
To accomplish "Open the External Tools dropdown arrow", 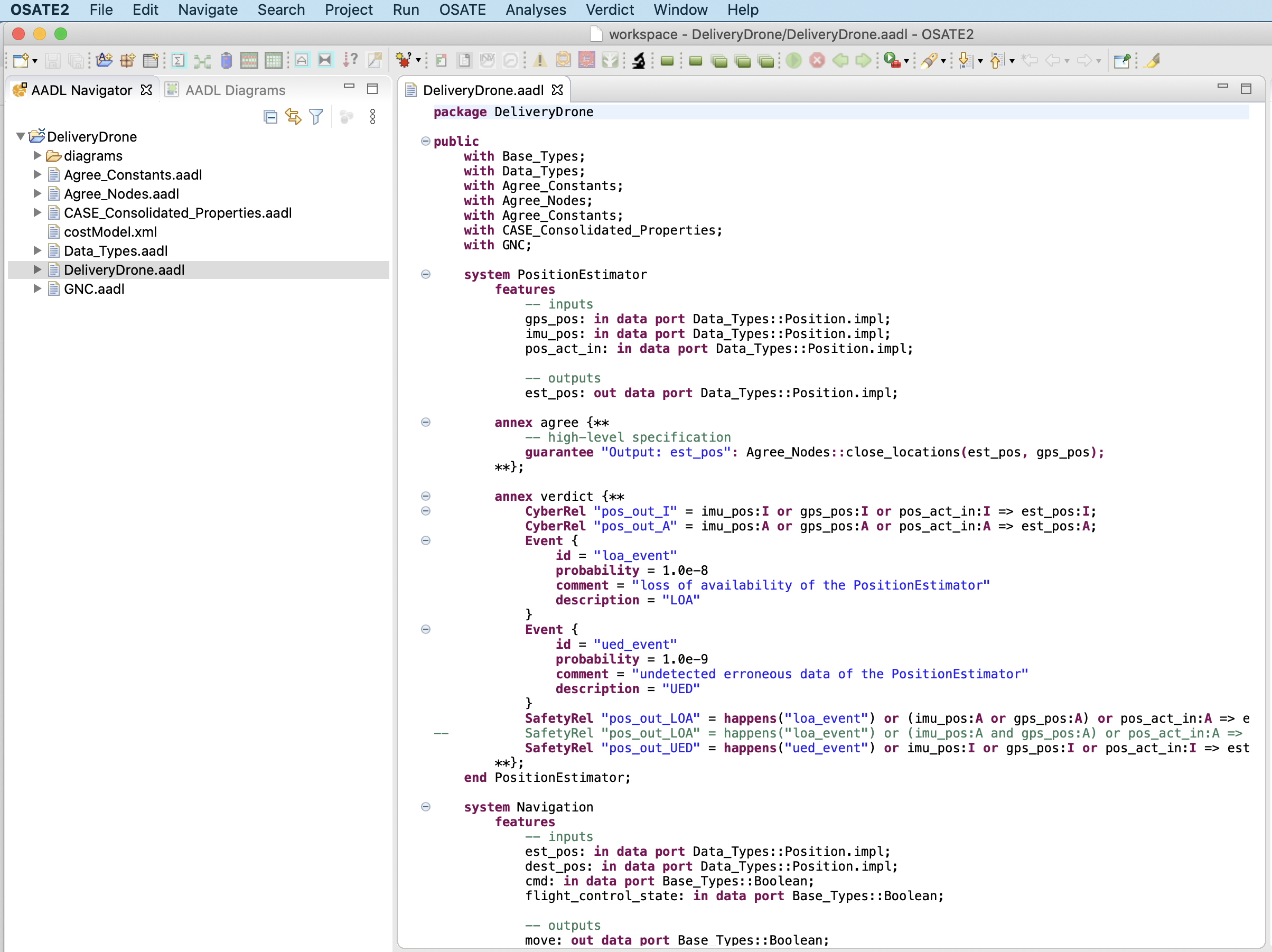I will tap(906, 61).
